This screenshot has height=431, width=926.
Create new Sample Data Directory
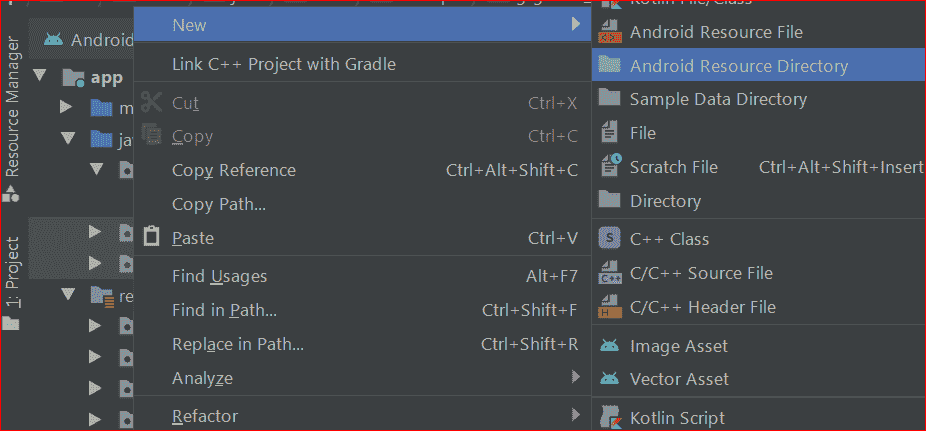(758, 99)
